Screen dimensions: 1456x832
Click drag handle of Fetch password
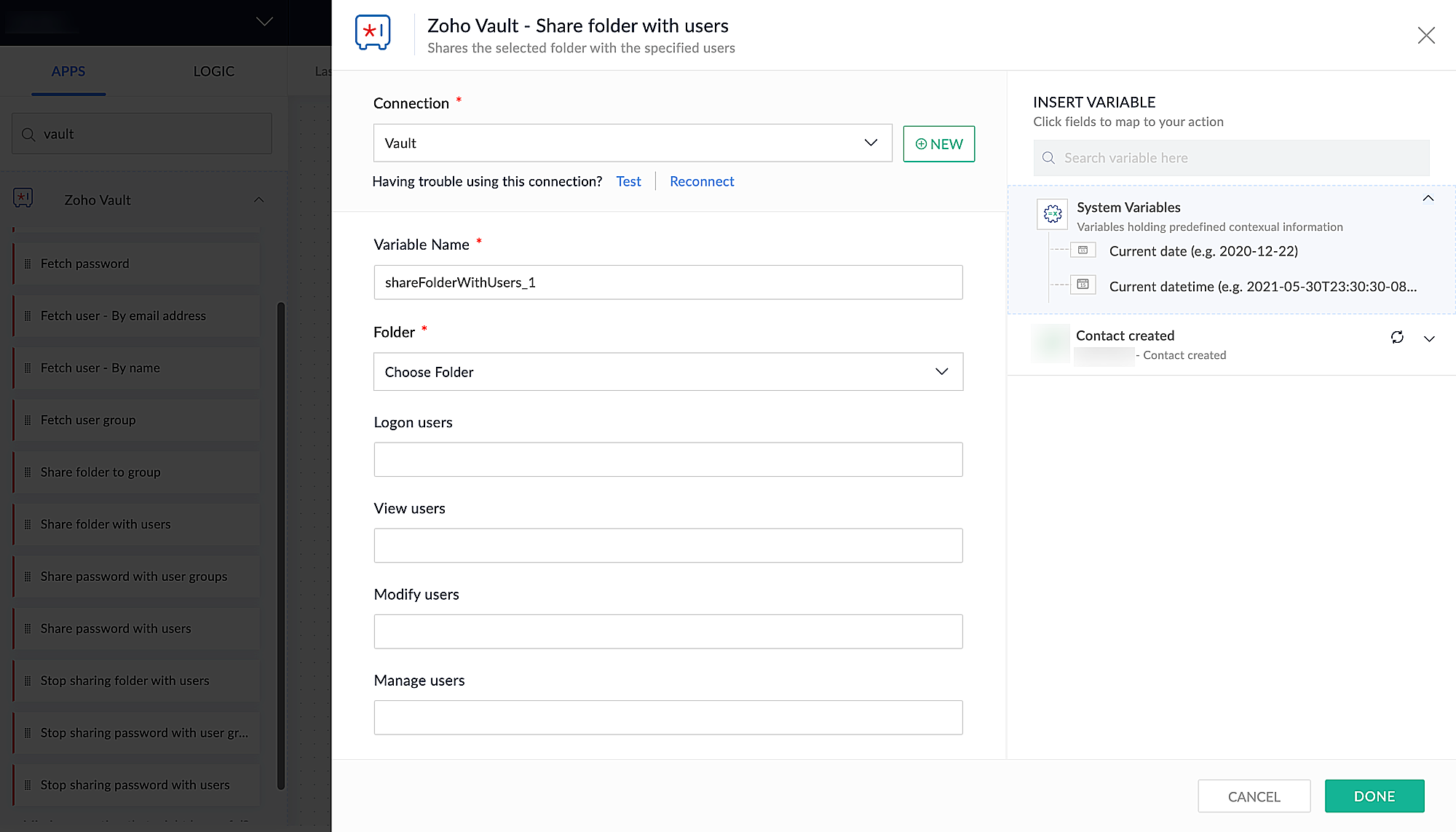coord(28,264)
